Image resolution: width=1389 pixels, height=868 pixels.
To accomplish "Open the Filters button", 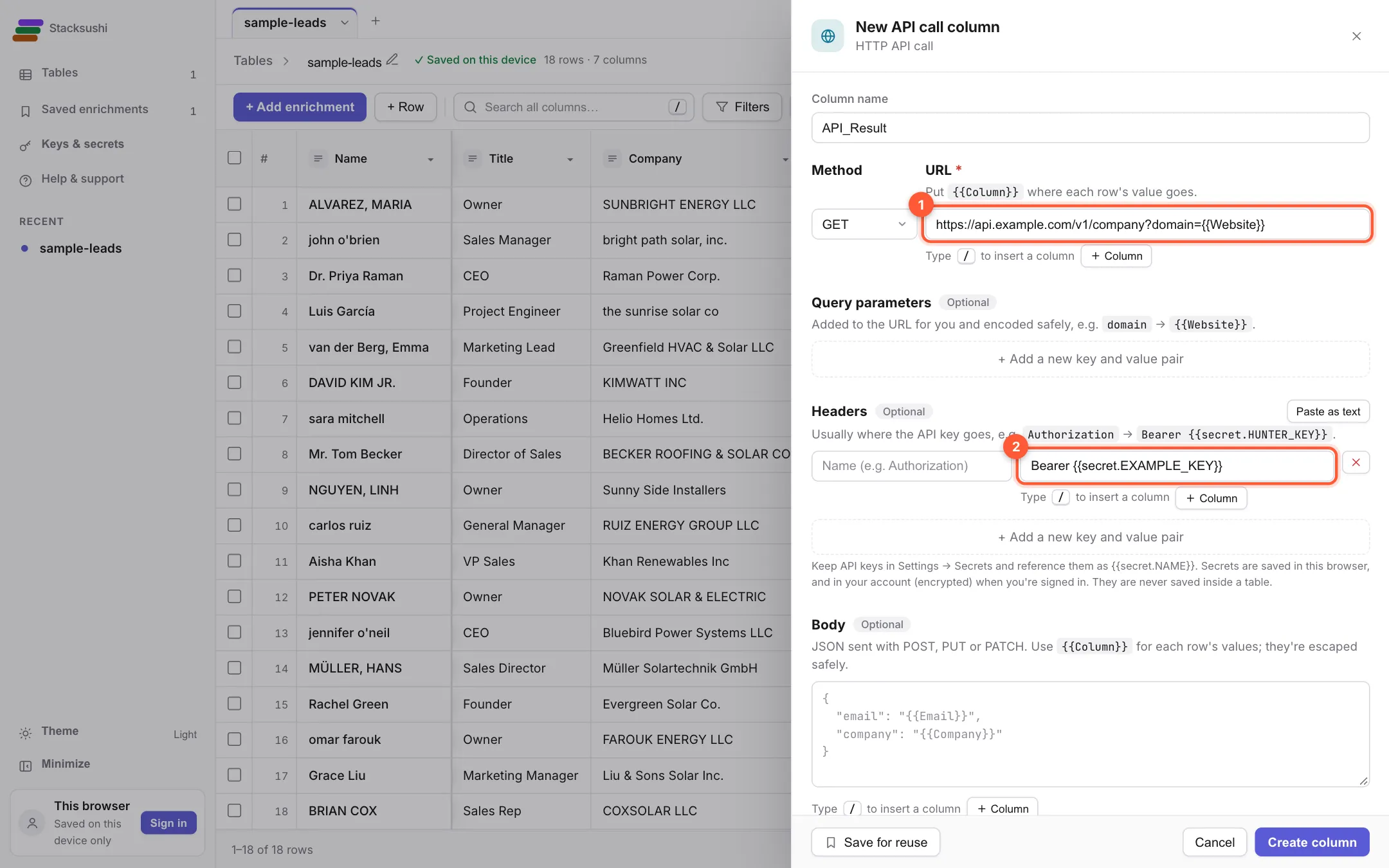I will pos(742,107).
